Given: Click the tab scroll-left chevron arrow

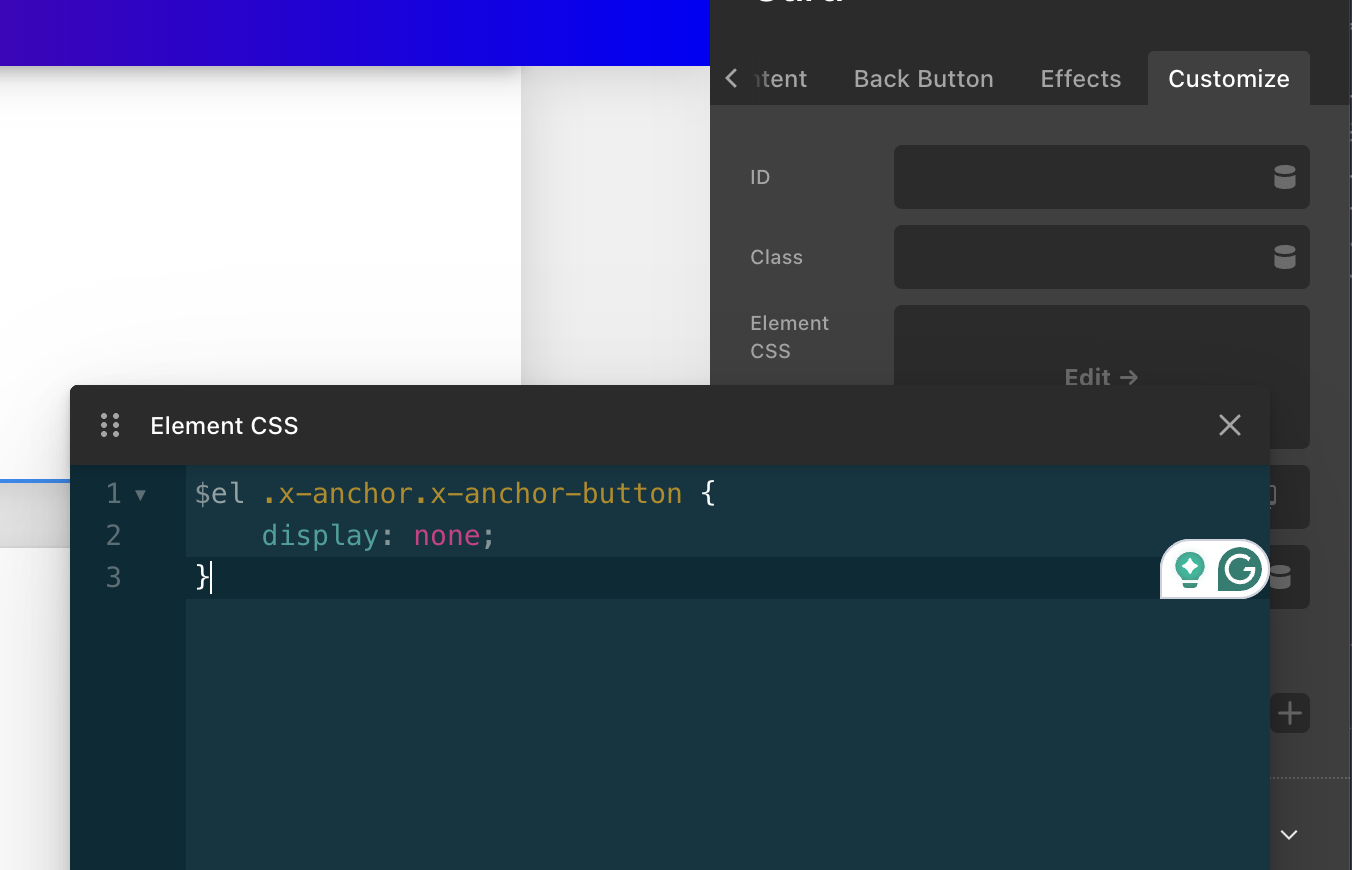Looking at the screenshot, I should click(x=732, y=78).
